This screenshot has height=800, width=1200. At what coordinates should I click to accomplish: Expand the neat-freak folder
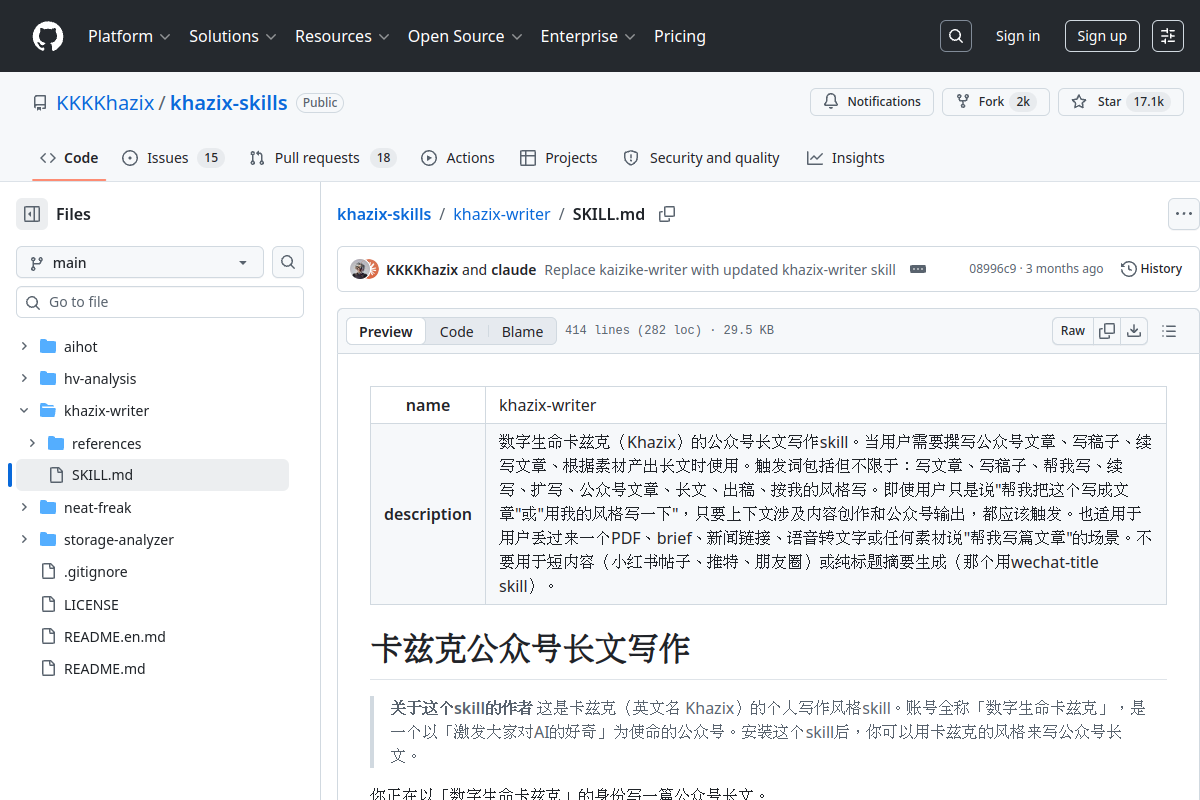click(24, 507)
